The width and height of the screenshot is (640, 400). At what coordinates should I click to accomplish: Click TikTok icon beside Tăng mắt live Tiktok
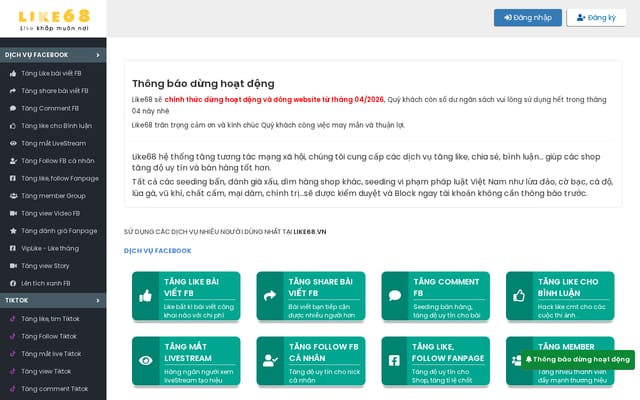13,354
